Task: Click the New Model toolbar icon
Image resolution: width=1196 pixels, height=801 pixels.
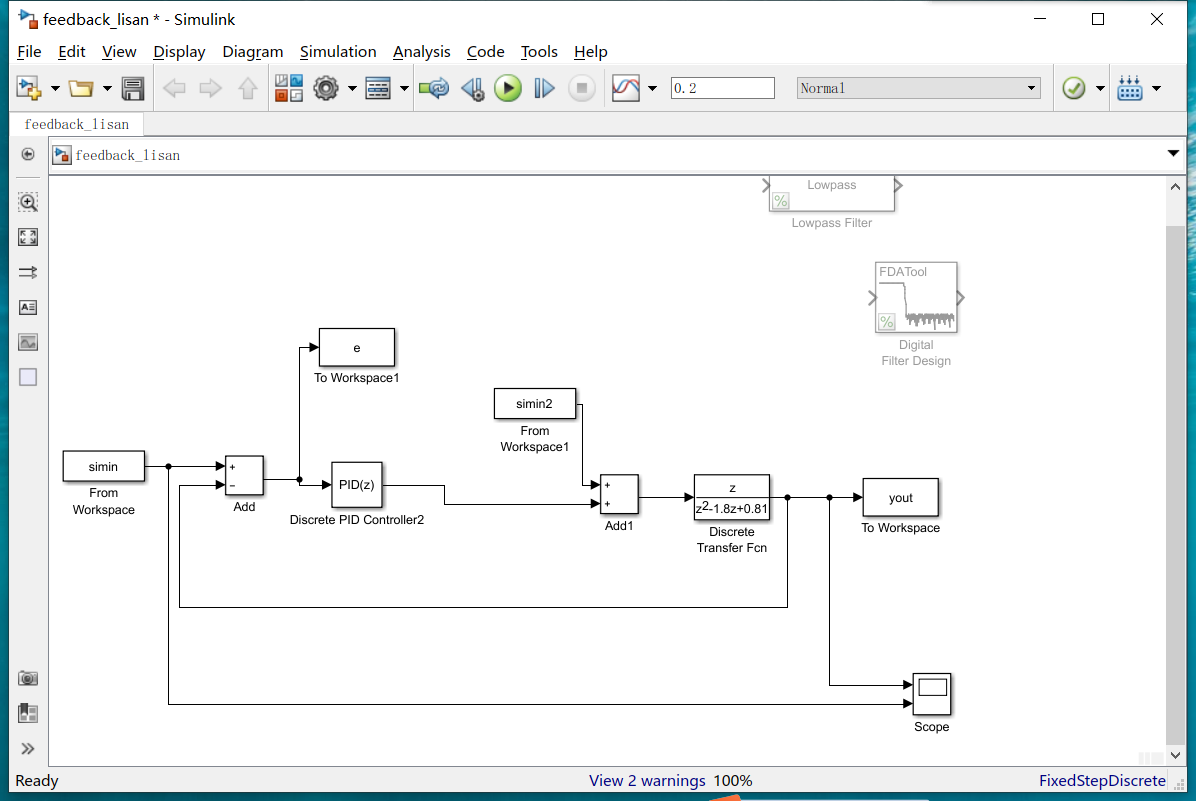Action: click(29, 88)
